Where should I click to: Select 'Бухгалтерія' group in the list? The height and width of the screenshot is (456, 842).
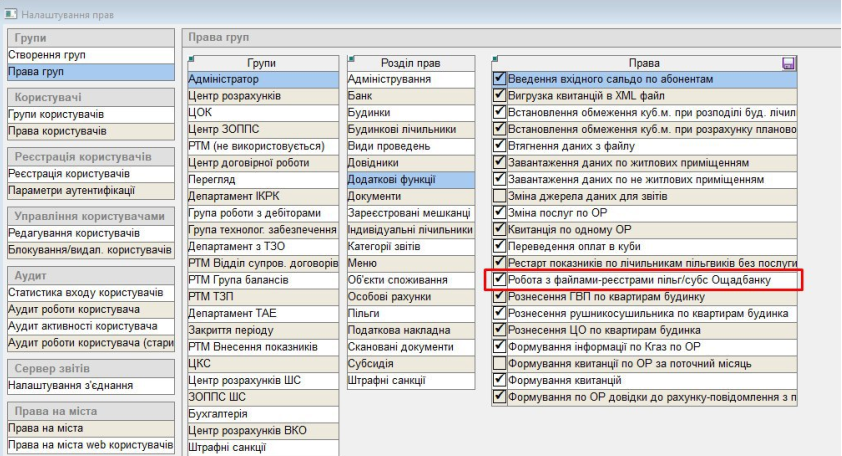pos(219,414)
